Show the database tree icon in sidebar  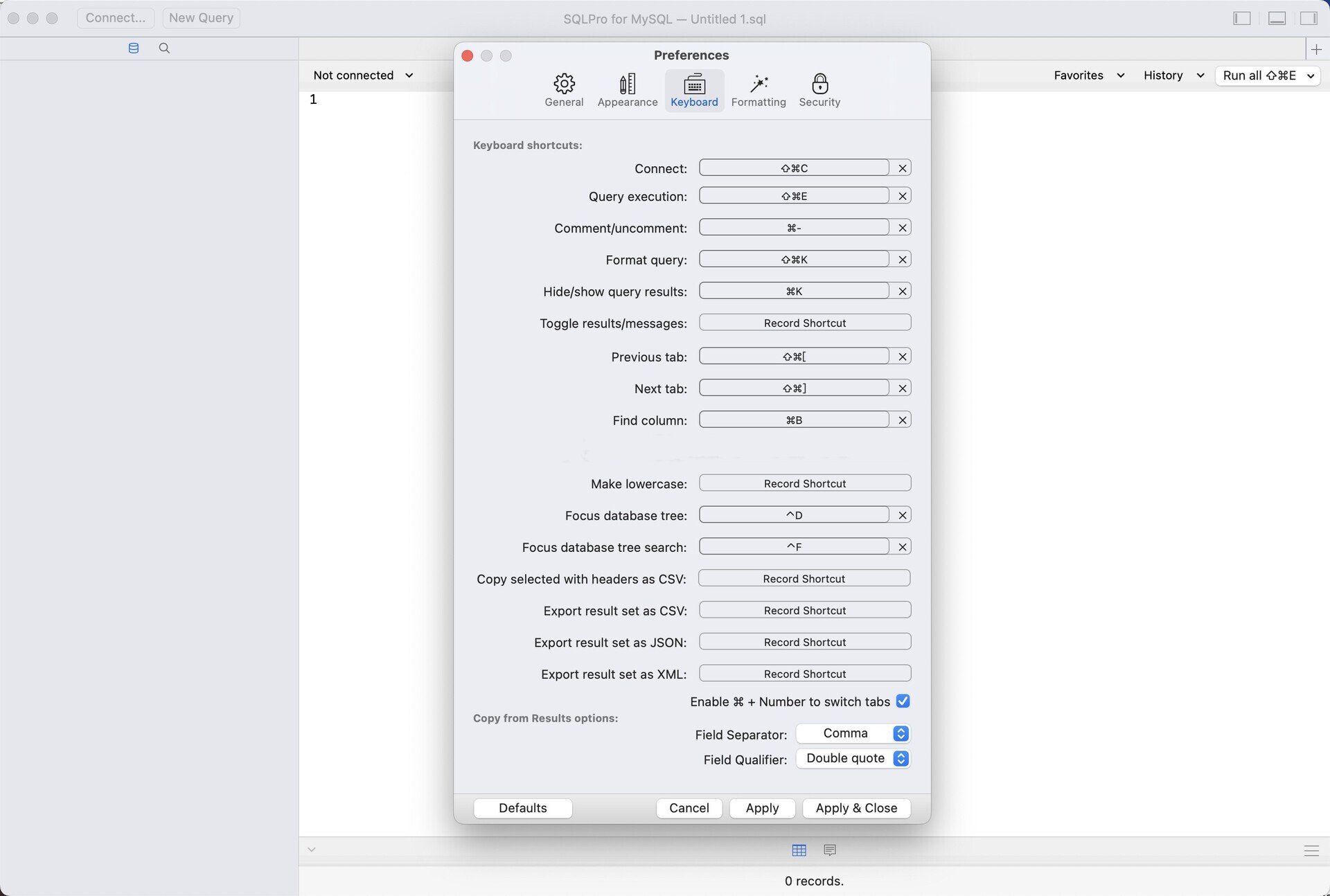point(134,48)
